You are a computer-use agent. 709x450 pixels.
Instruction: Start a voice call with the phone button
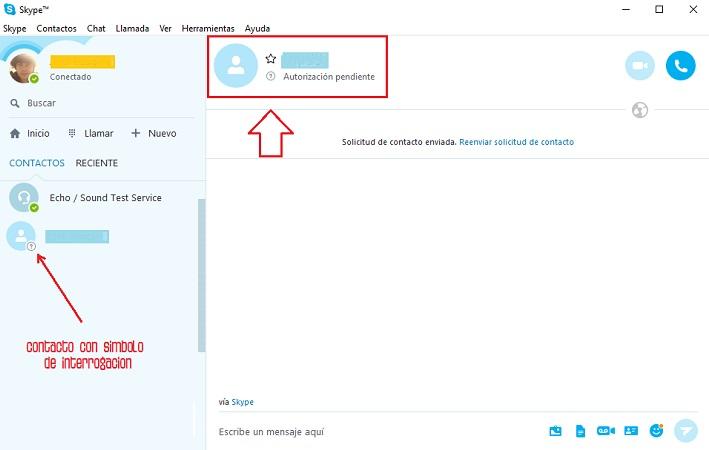(680, 66)
